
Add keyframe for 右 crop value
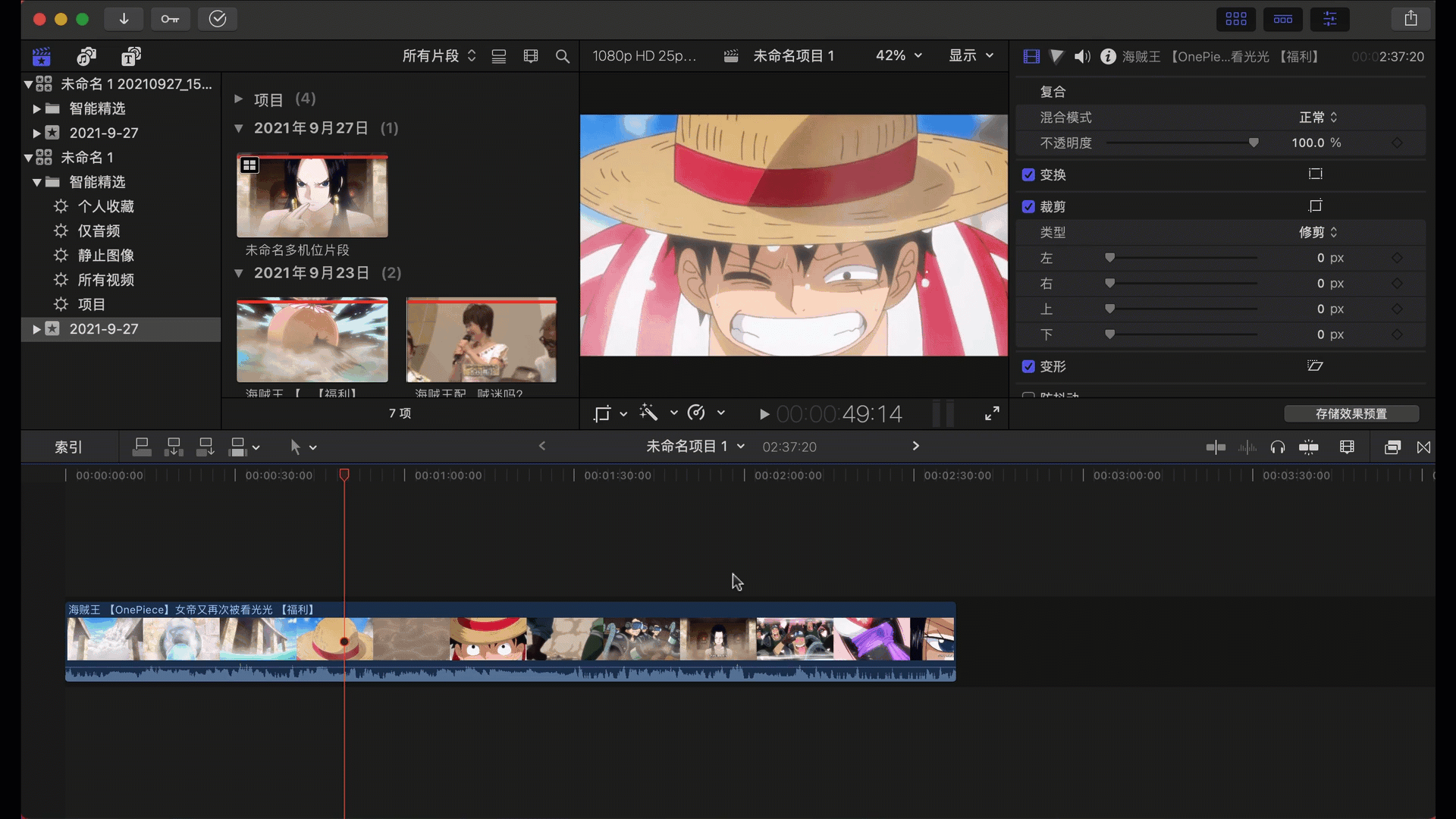pos(1397,284)
